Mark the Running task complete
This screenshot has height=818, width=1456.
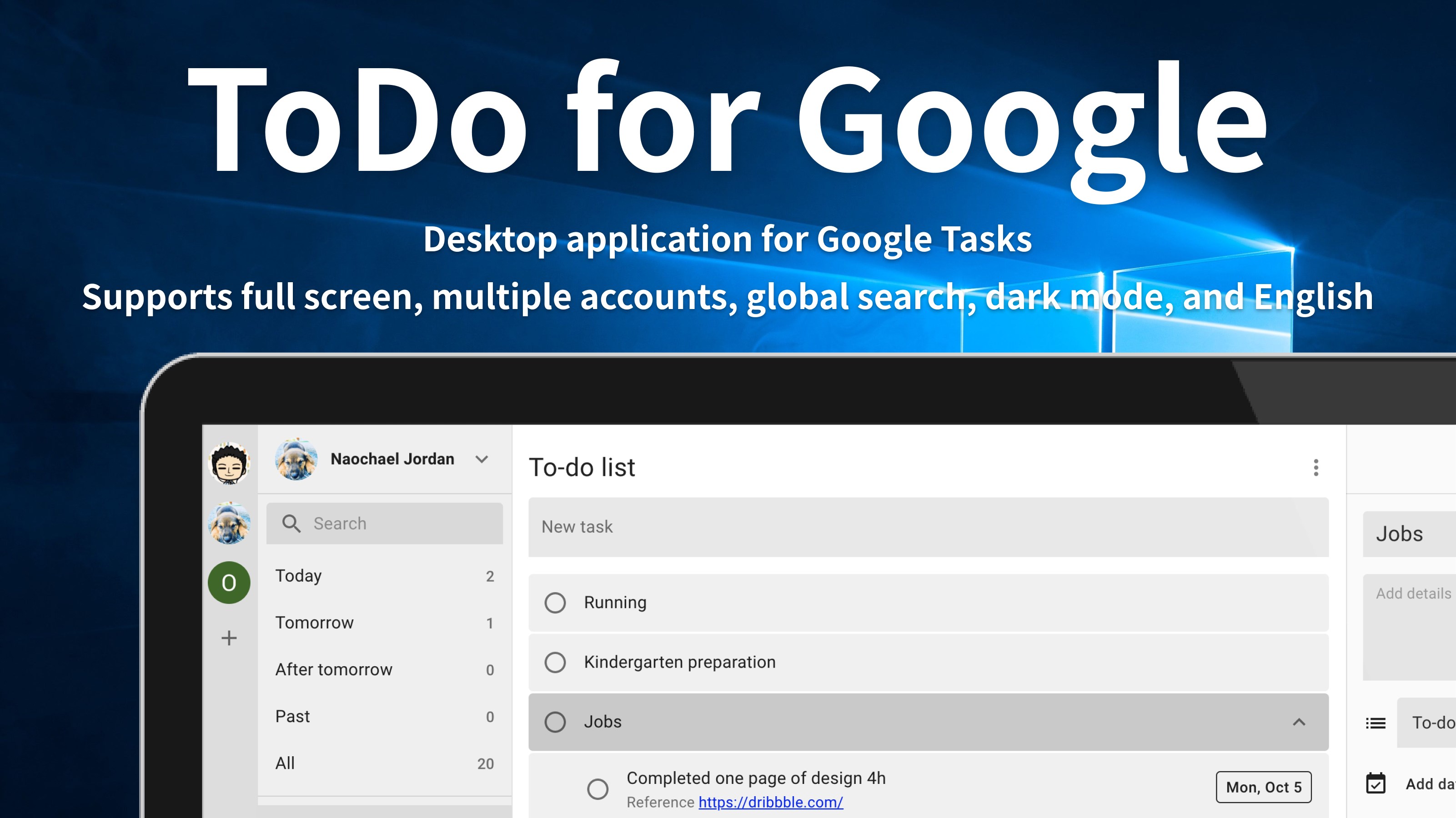[x=555, y=602]
